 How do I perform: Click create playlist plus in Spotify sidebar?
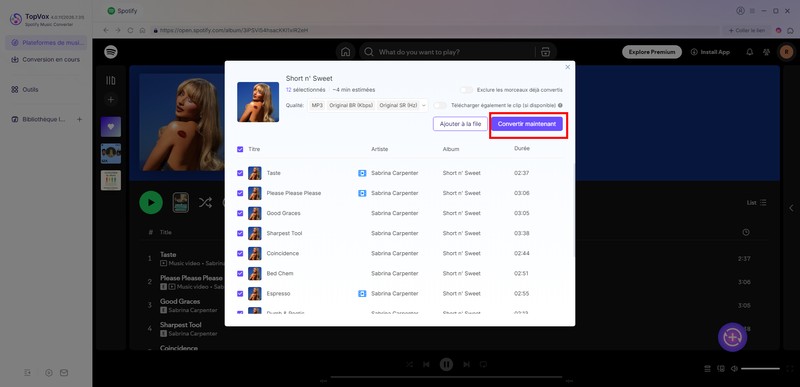(111, 100)
